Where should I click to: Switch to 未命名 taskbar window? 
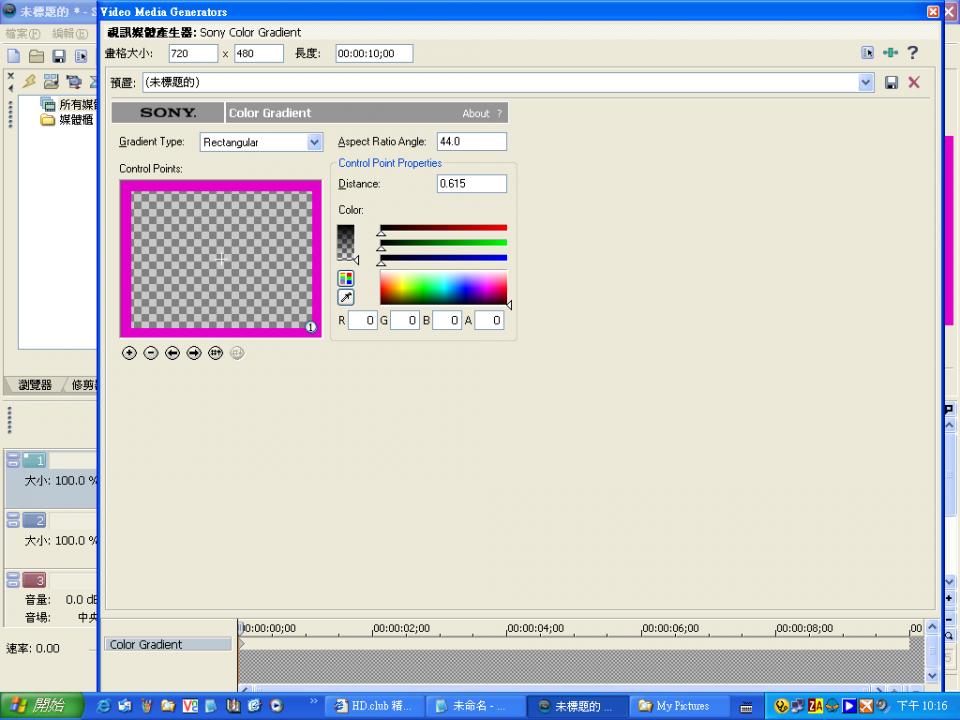(474, 706)
